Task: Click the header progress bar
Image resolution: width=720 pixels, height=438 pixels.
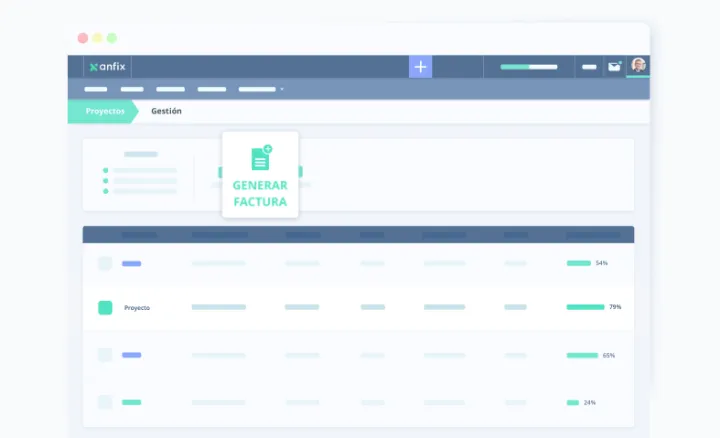Action: click(x=529, y=67)
